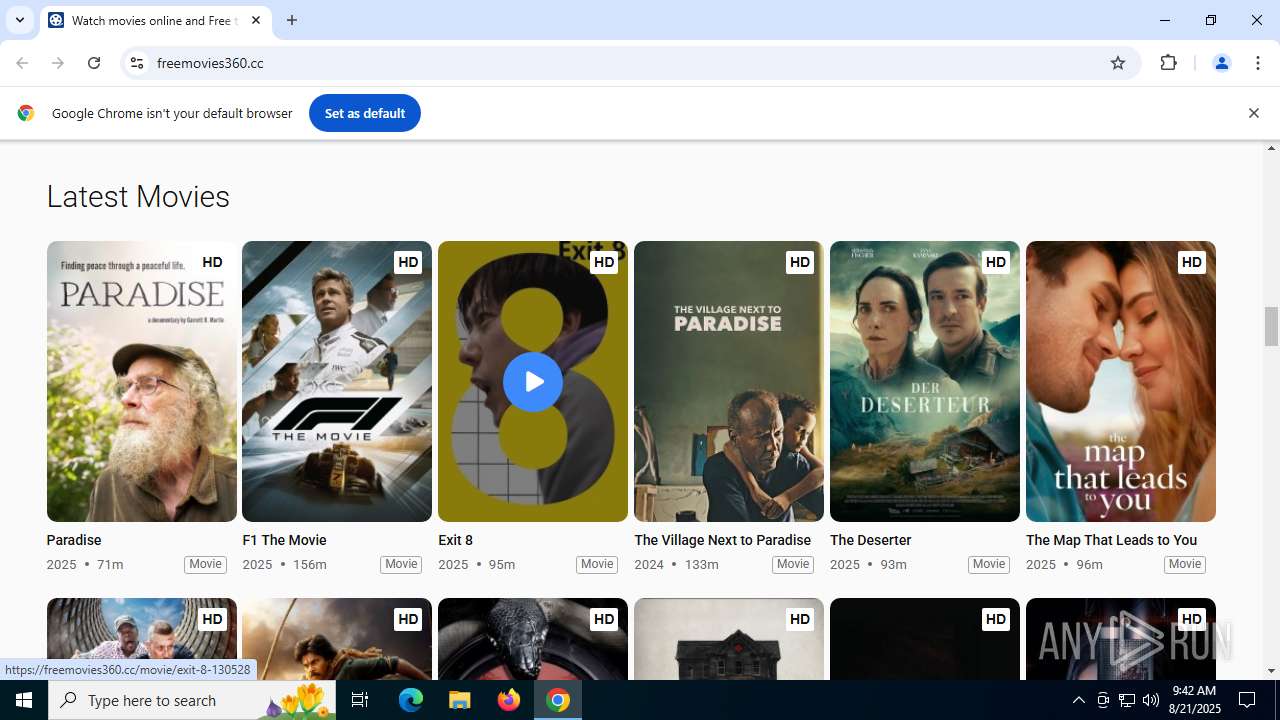Show hidden system tray icons
Viewport: 1280px width, 720px height.
[1078, 700]
